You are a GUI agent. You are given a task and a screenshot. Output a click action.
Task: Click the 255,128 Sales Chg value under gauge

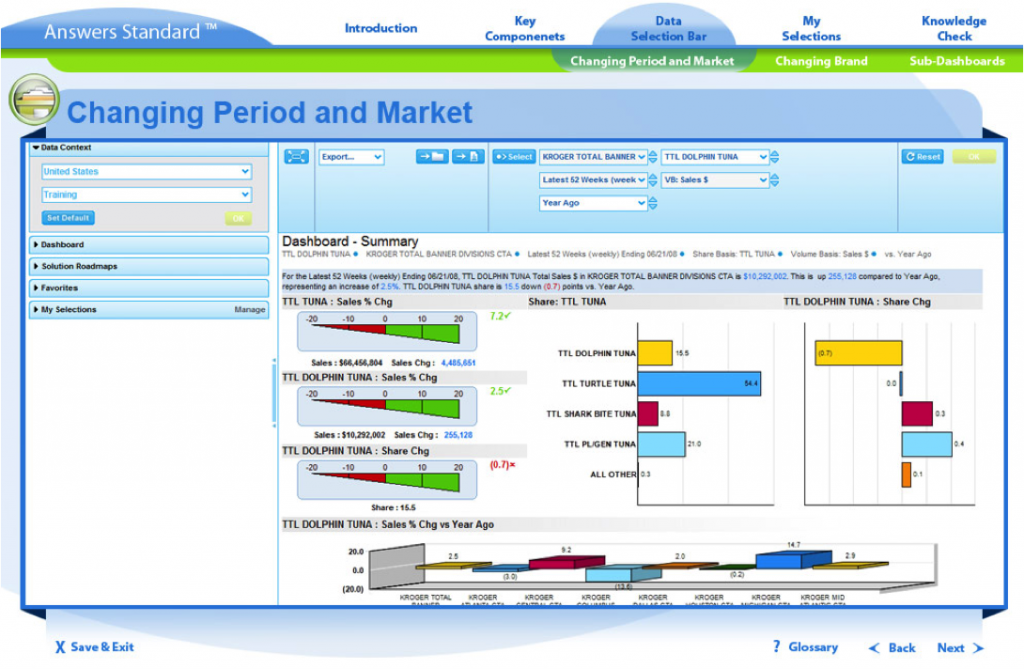pyautogui.click(x=458, y=434)
